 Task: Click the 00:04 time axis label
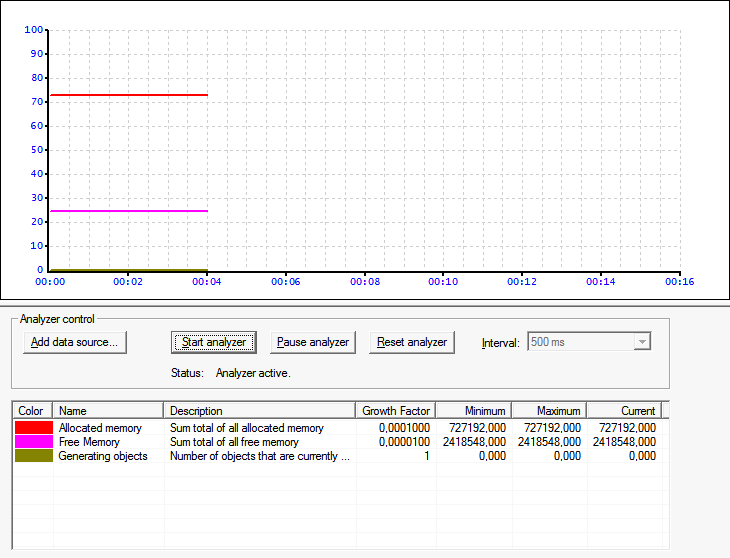[x=207, y=282]
